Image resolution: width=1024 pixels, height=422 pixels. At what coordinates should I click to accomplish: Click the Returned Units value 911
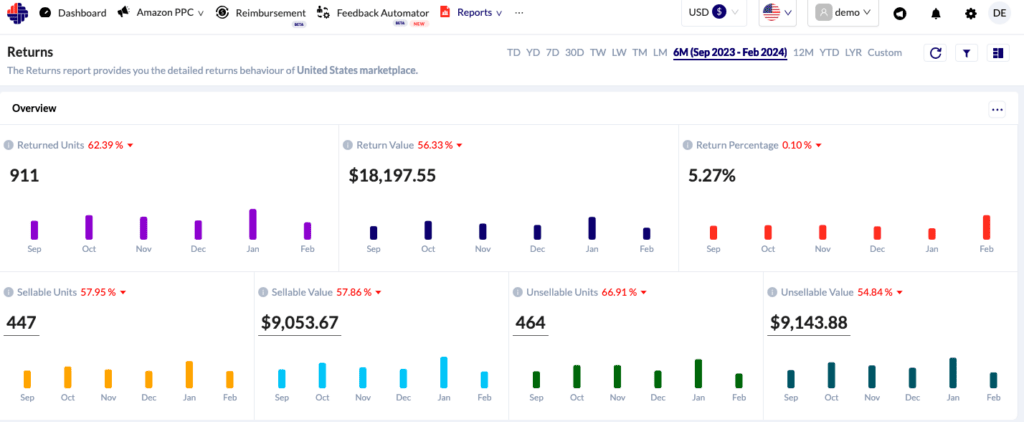click(x=24, y=175)
